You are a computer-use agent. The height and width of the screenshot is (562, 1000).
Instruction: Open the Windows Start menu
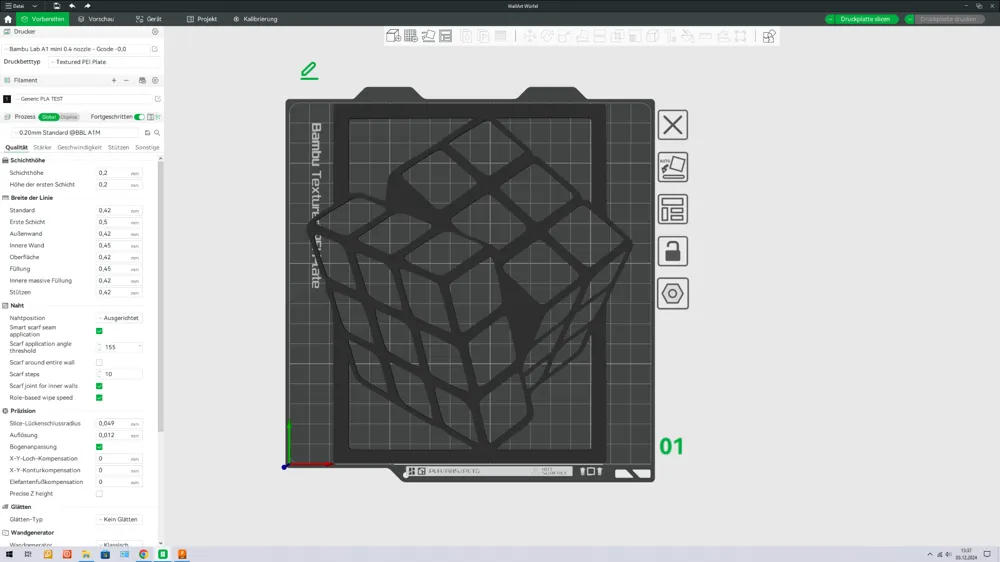[x=9, y=554]
